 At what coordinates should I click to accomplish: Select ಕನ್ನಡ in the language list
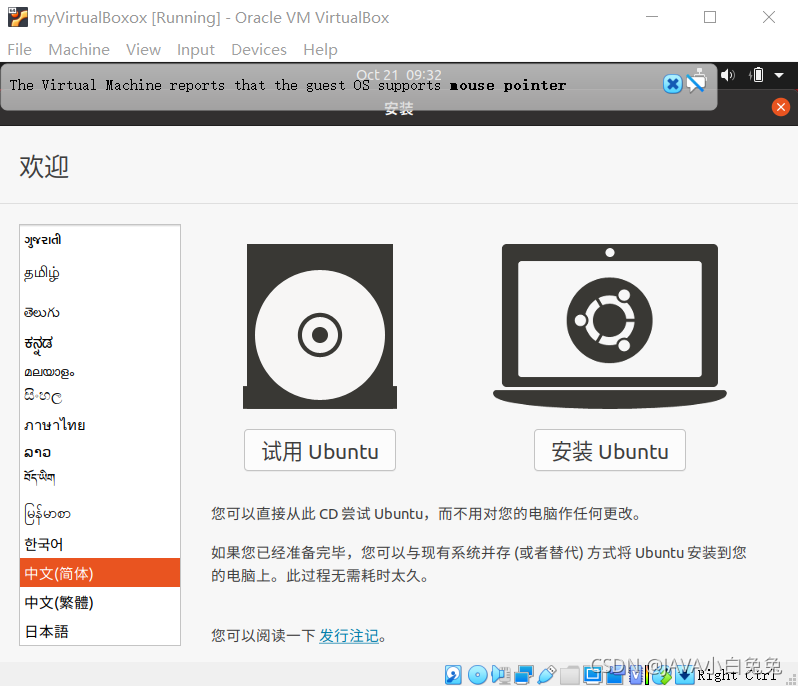pos(100,344)
